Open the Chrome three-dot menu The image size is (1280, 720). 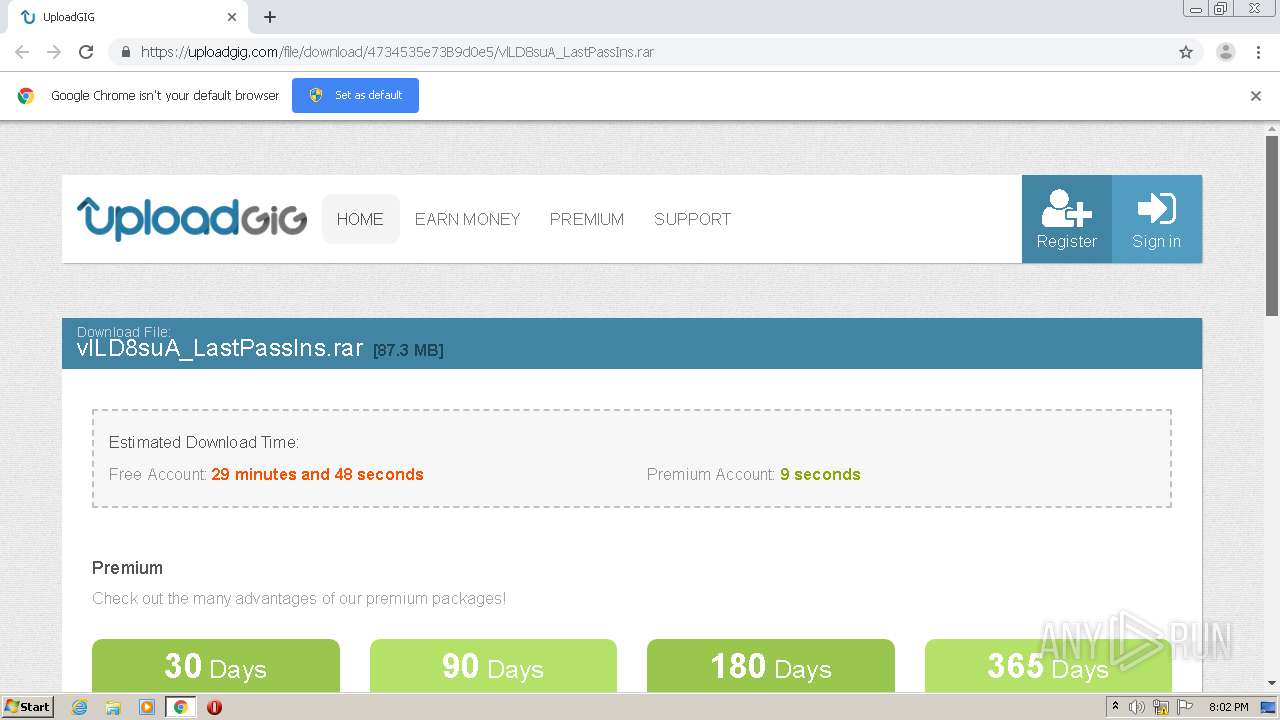(1258, 52)
